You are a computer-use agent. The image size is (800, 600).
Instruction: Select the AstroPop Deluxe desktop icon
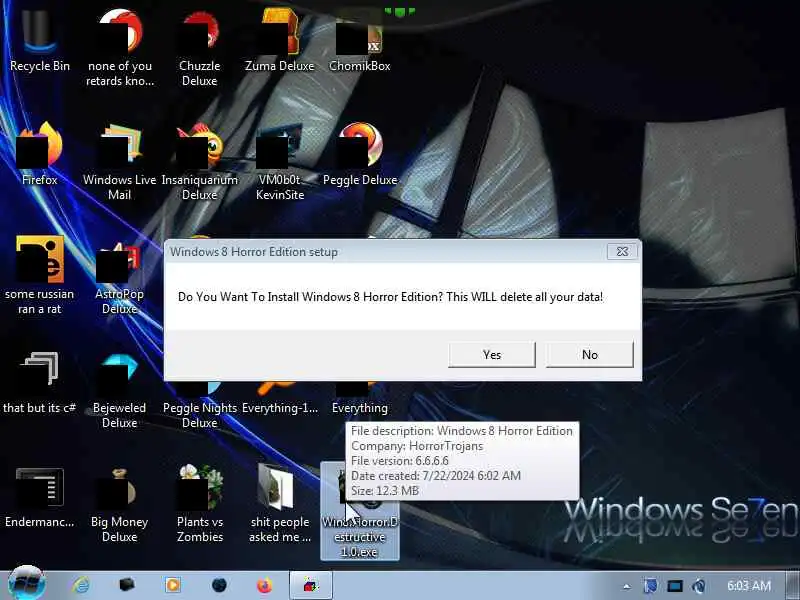[x=120, y=278]
